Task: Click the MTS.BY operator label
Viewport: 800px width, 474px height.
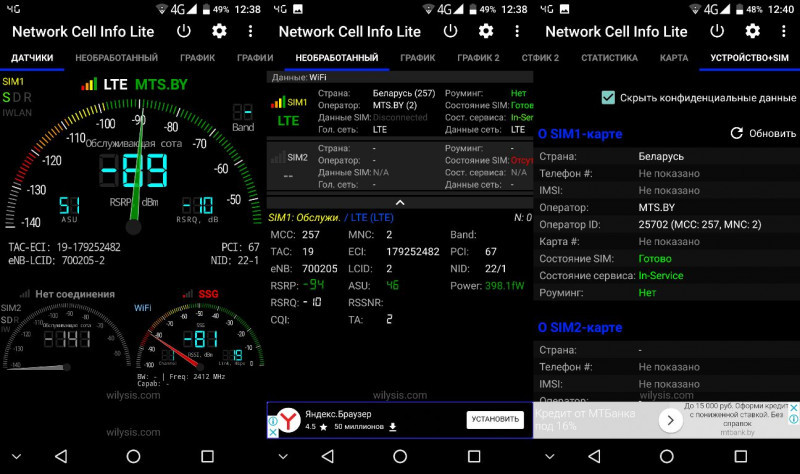Action: (x=161, y=84)
